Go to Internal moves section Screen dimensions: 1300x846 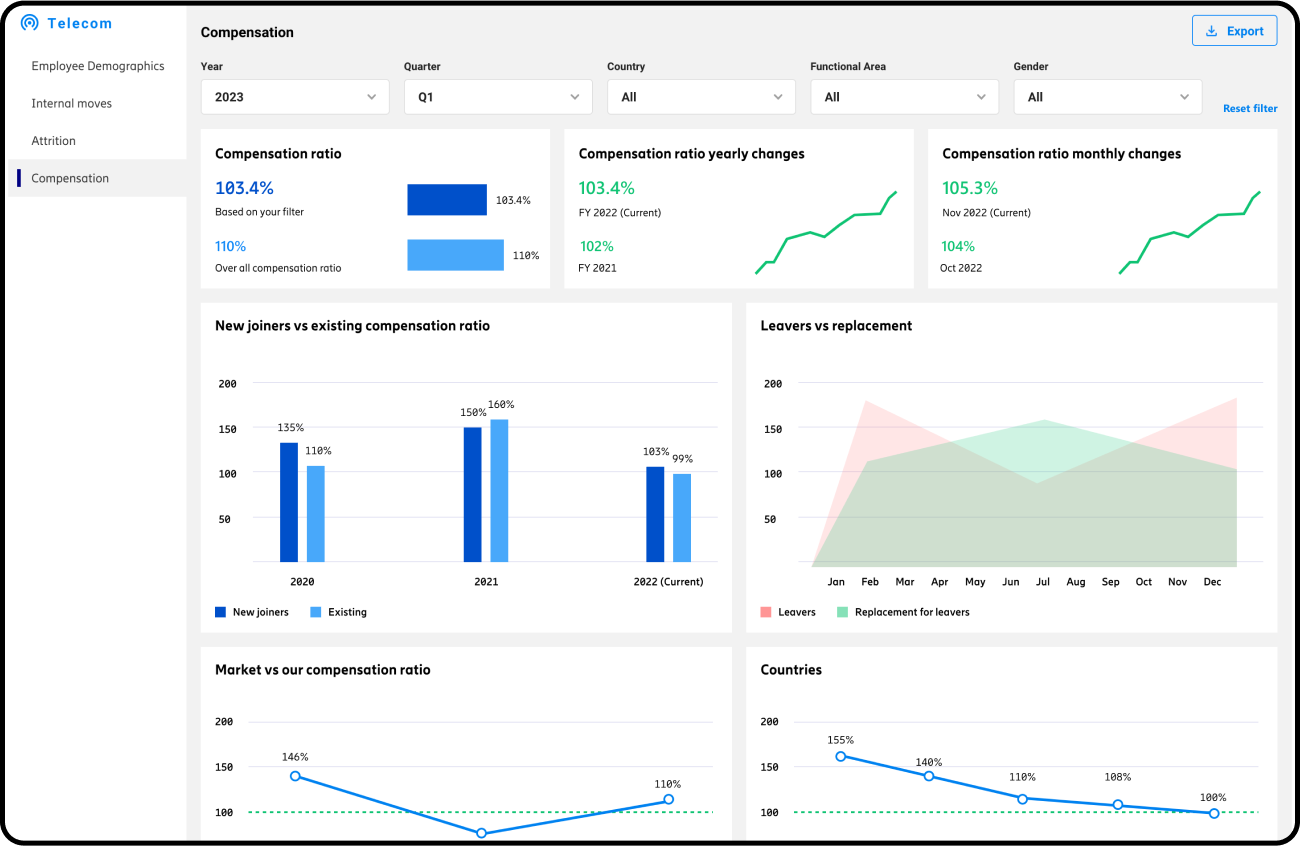[72, 103]
